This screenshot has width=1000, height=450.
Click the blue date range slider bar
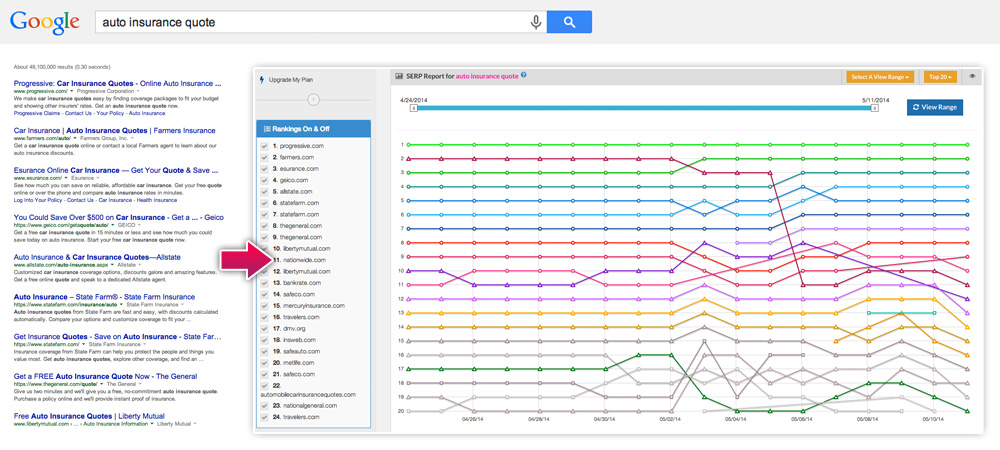click(x=643, y=108)
